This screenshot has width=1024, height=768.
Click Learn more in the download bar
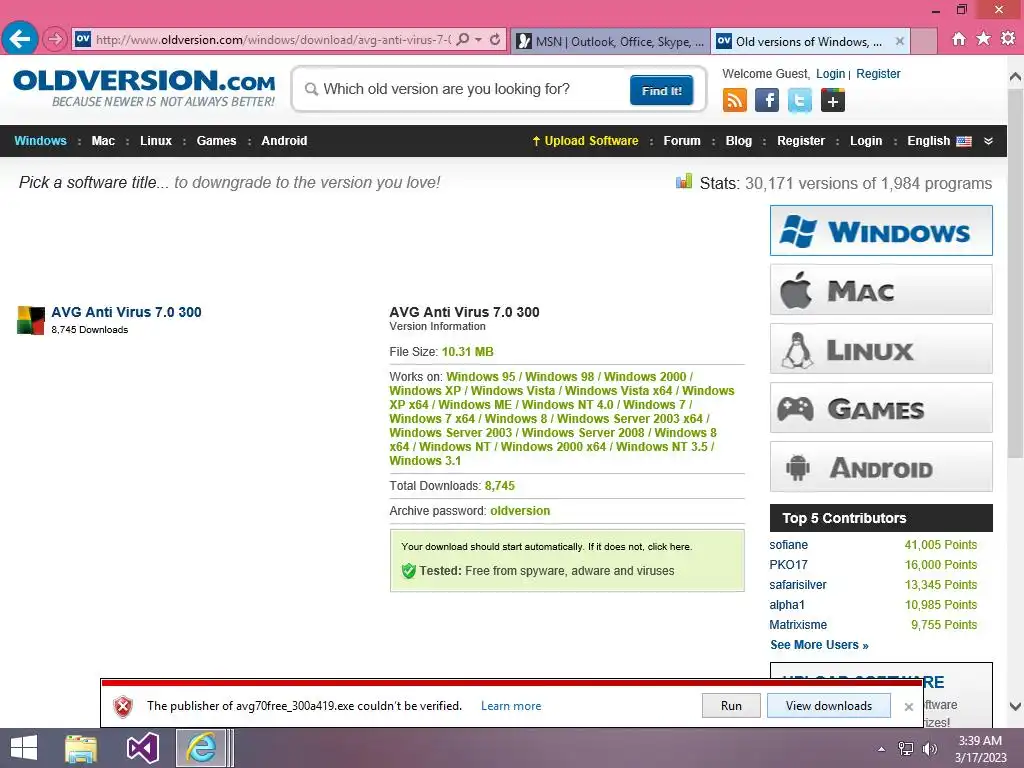click(x=511, y=706)
